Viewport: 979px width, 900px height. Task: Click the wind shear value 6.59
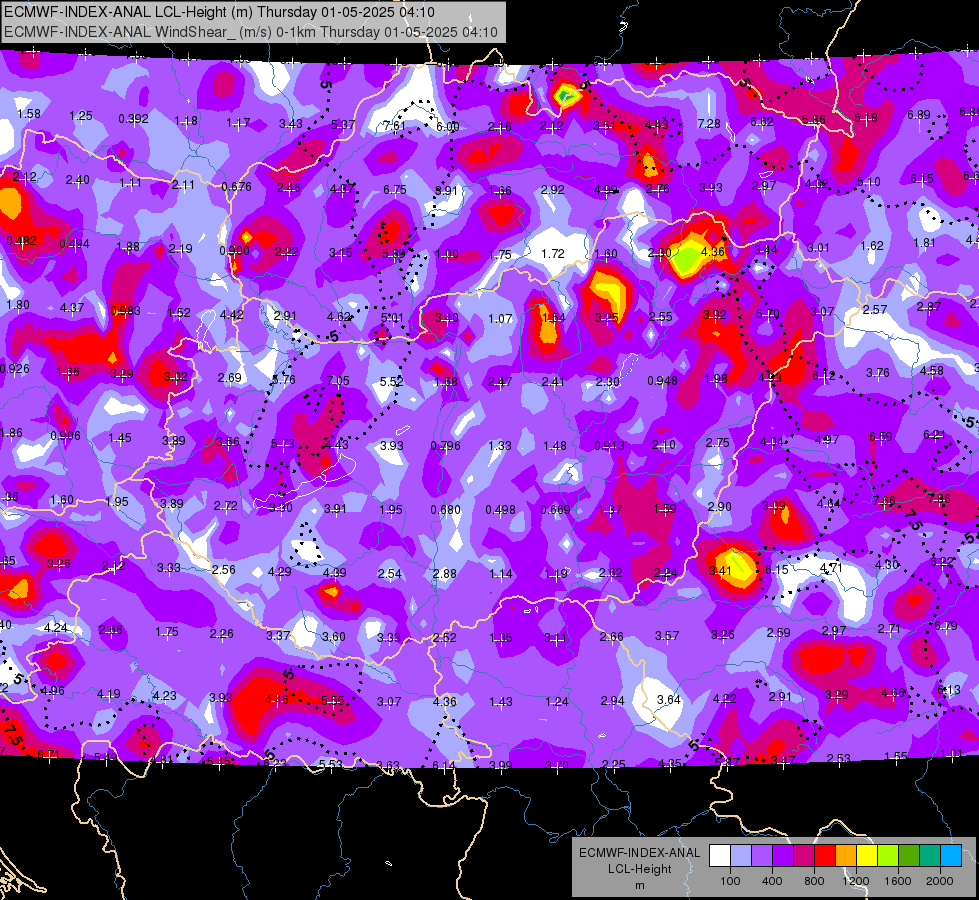[x=881, y=437]
